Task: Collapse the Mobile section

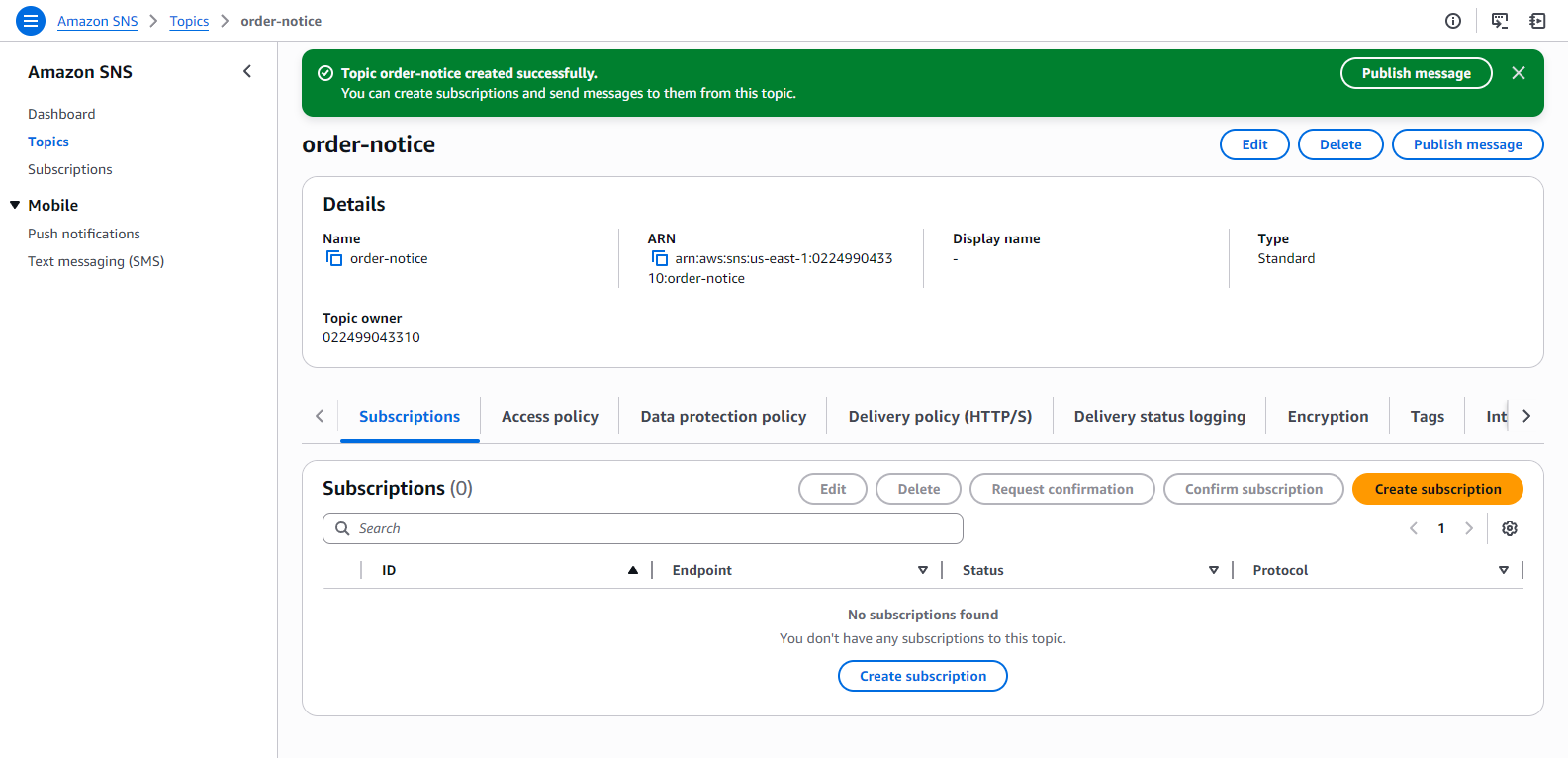Action: [x=15, y=205]
